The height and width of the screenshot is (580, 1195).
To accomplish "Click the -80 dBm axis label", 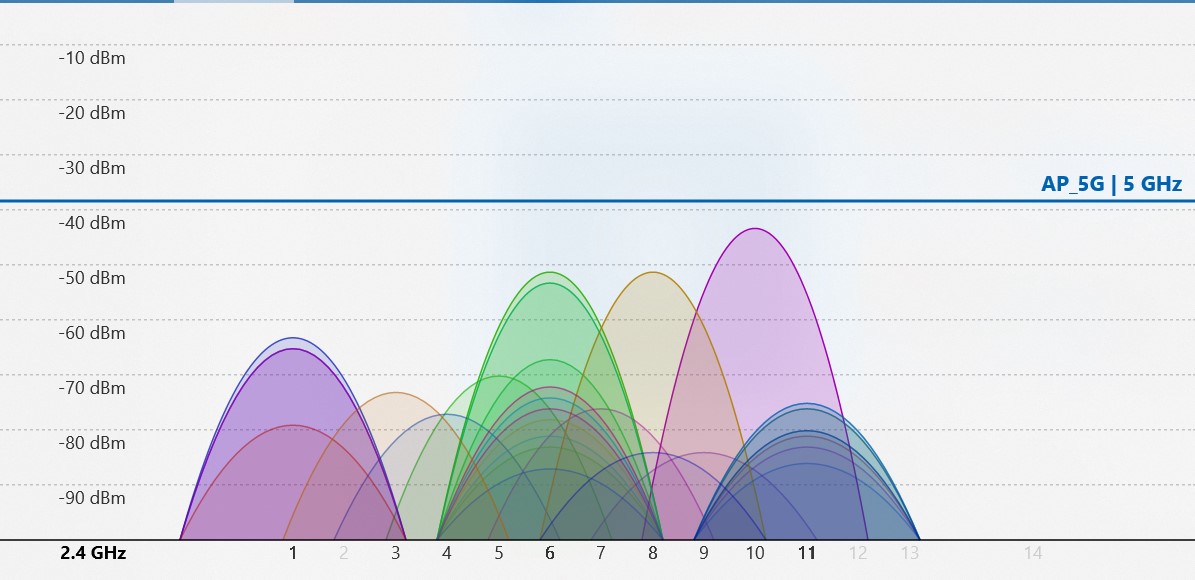I will coord(92,443).
